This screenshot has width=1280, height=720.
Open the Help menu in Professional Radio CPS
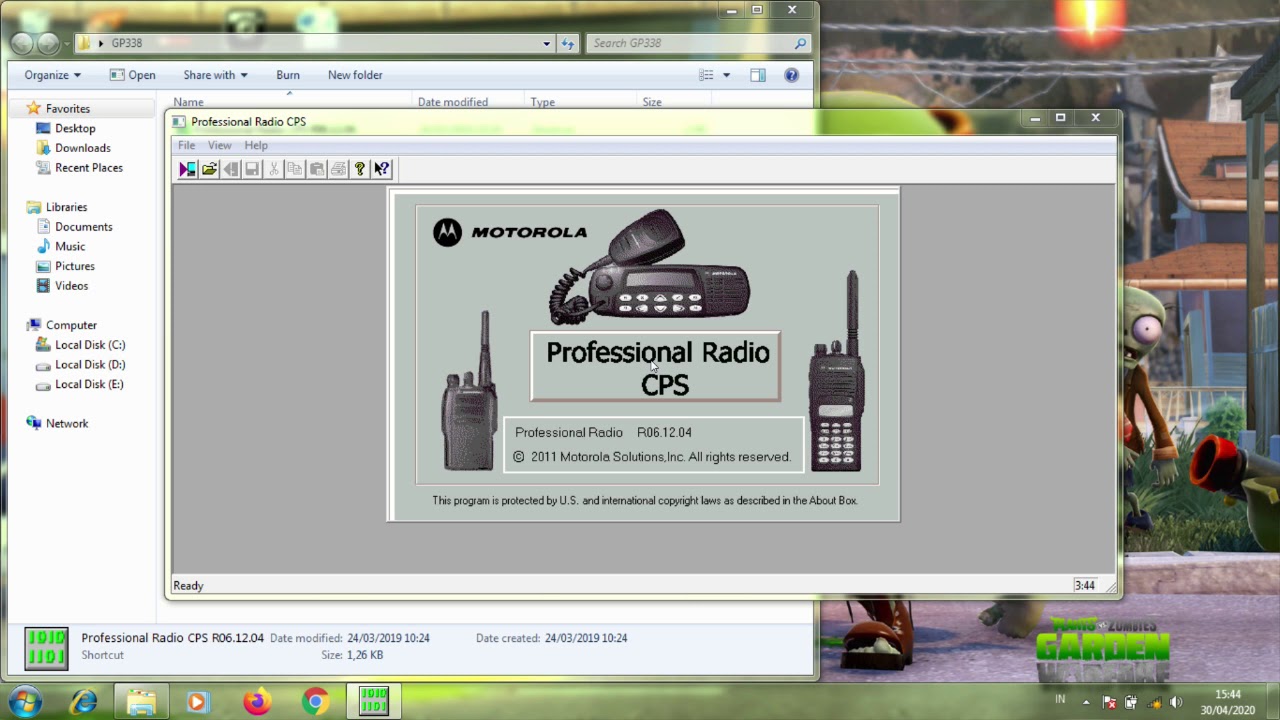pyautogui.click(x=256, y=145)
